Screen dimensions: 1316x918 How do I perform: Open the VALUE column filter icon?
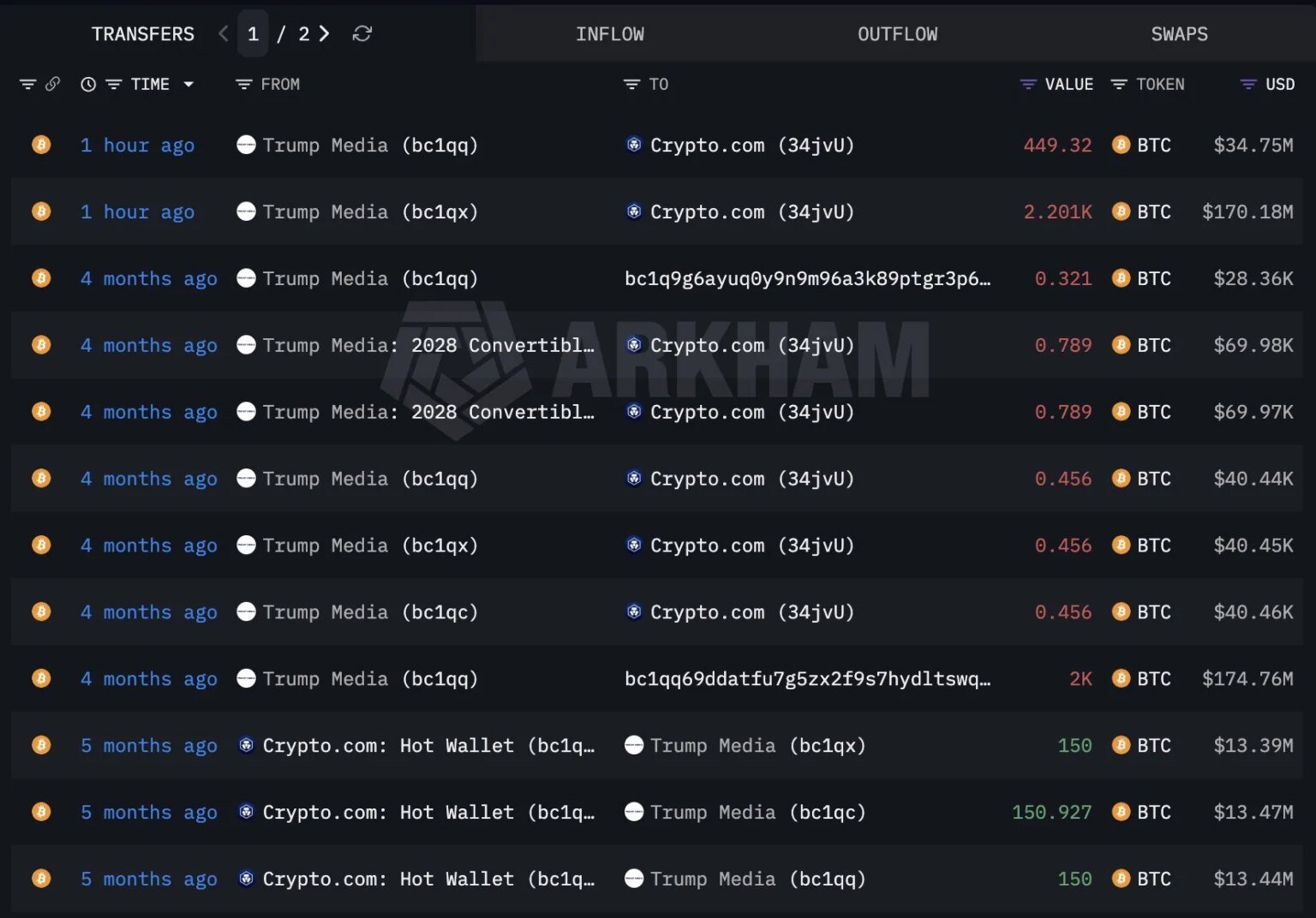pos(1028,84)
